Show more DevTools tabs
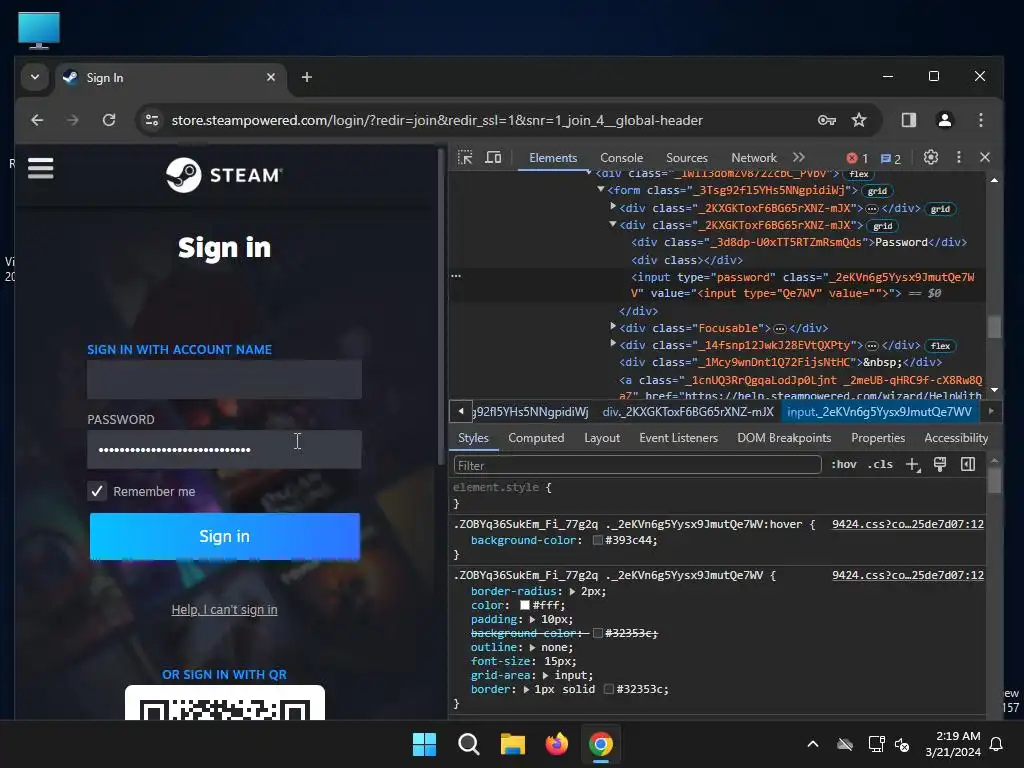This screenshot has height=768, width=1024. click(x=799, y=157)
